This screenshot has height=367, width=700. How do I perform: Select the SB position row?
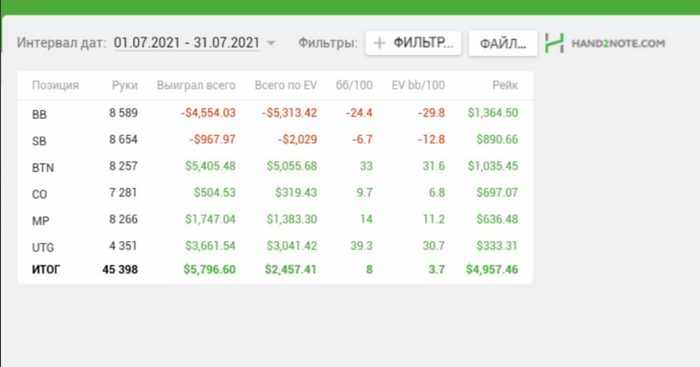pyautogui.click(x=275, y=140)
